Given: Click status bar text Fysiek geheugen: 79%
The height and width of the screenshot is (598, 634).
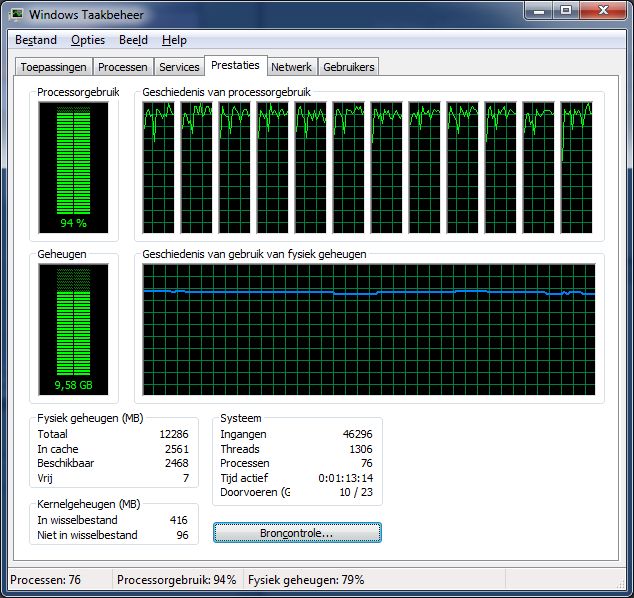Looking at the screenshot, I should coord(306,579).
